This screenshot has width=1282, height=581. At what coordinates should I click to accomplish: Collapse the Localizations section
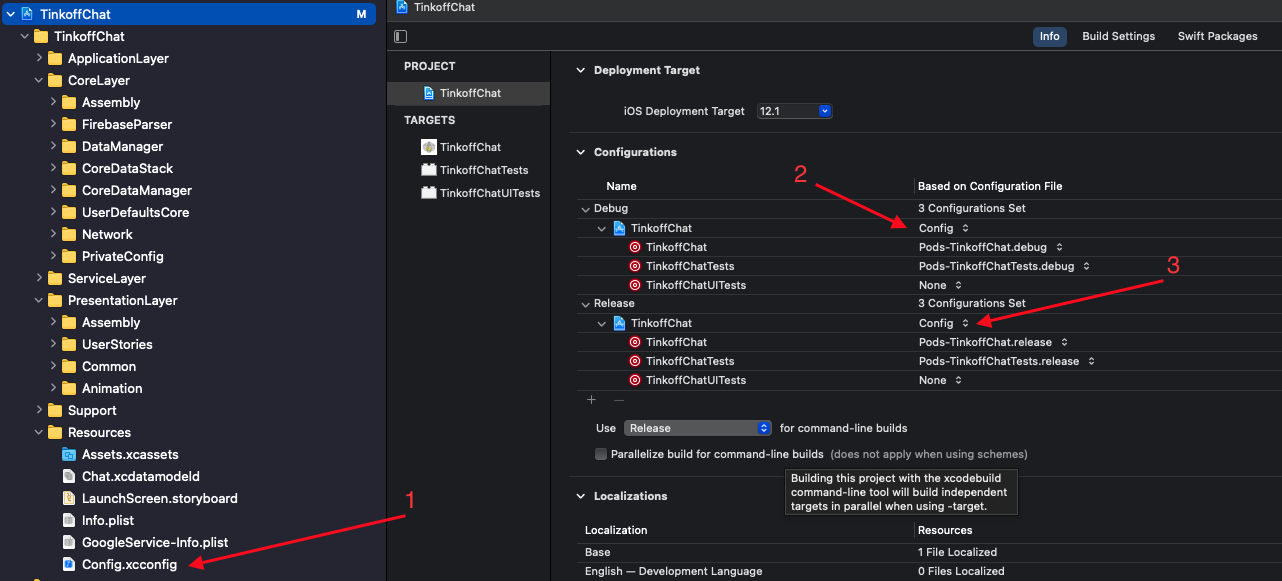pyautogui.click(x=580, y=496)
